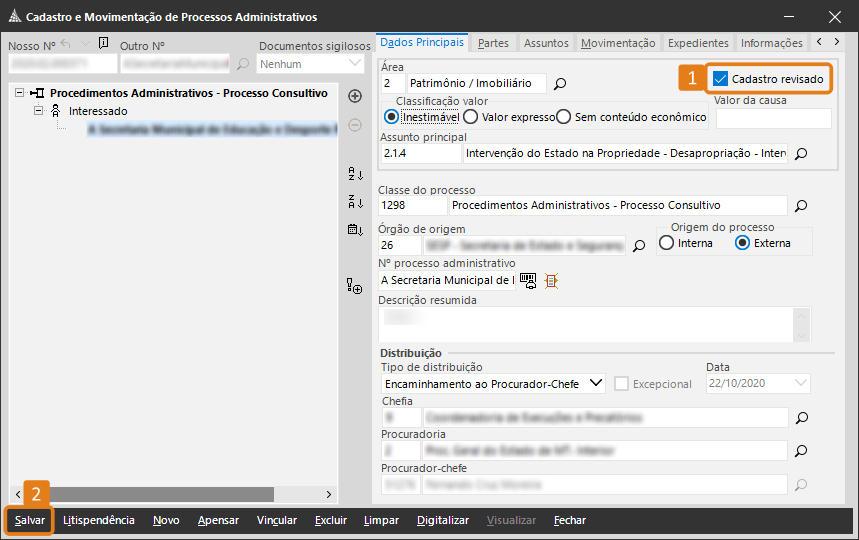Choose Interna as origem do processo
Screen dimensions: 859x540
click(x=667, y=243)
